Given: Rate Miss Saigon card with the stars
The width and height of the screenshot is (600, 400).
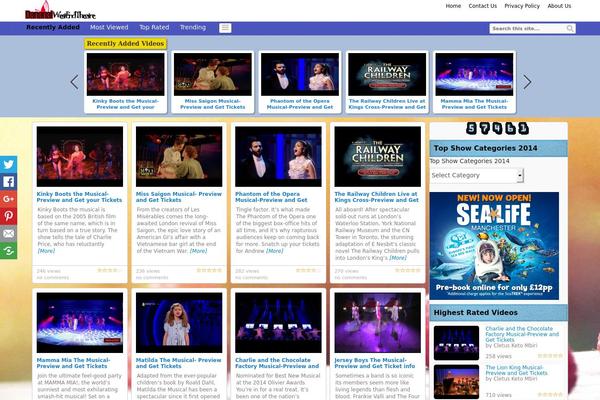Looking at the screenshot, I should pyautogui.click(x=209, y=270).
